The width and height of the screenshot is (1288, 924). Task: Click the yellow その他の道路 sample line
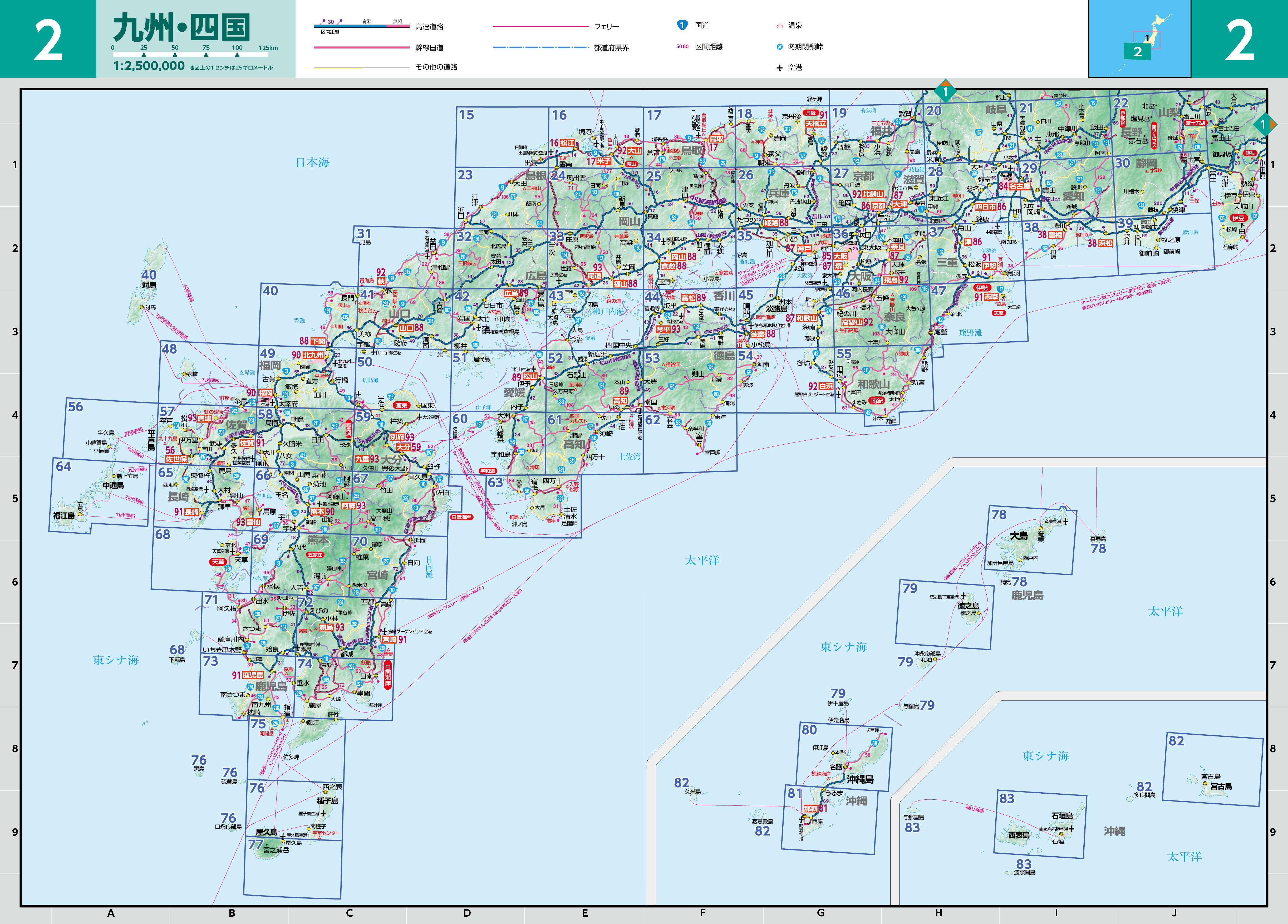pyautogui.click(x=361, y=68)
